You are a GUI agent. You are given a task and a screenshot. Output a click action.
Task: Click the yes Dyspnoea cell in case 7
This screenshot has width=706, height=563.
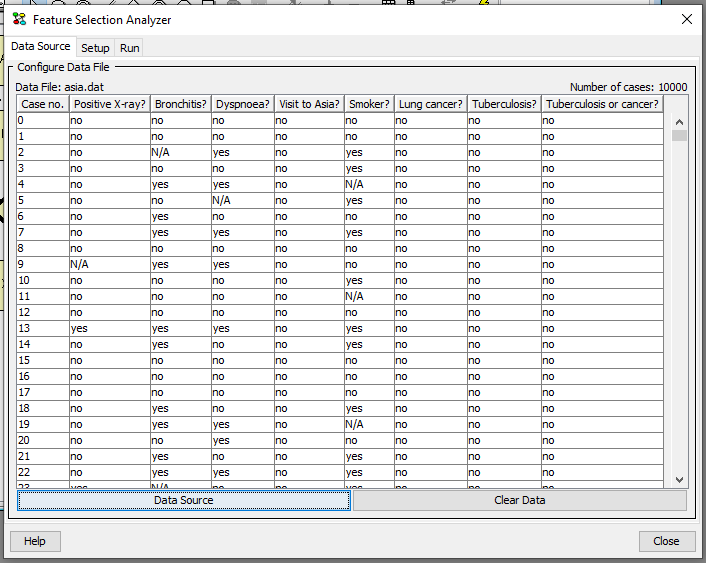point(243,232)
